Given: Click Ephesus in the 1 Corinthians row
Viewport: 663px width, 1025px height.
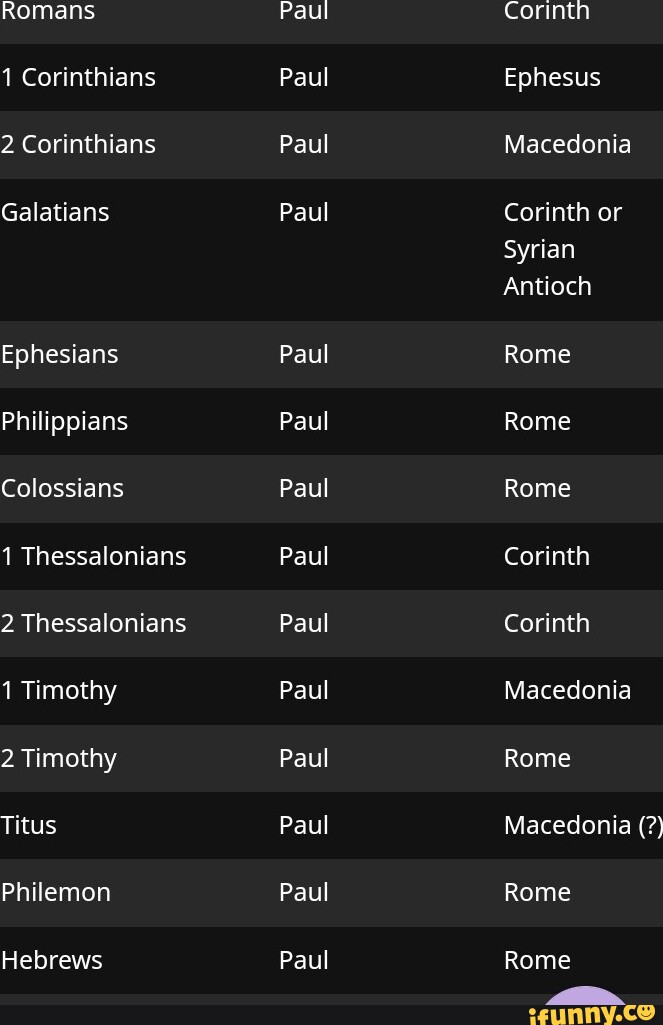Looking at the screenshot, I should click(x=552, y=77).
